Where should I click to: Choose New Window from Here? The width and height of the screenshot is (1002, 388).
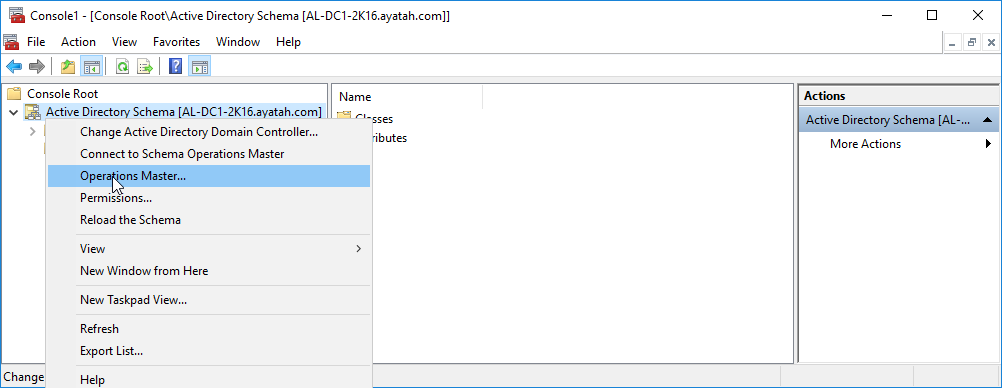tap(209, 271)
